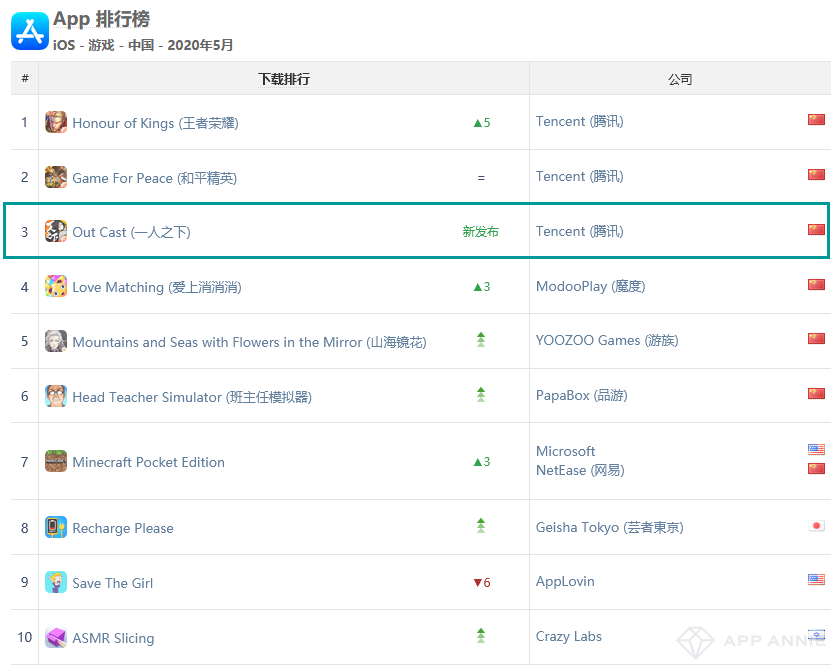This screenshot has height=669, width=838.
Task: Click the YOOZOO Games publisher link
Action: pyautogui.click(x=606, y=340)
